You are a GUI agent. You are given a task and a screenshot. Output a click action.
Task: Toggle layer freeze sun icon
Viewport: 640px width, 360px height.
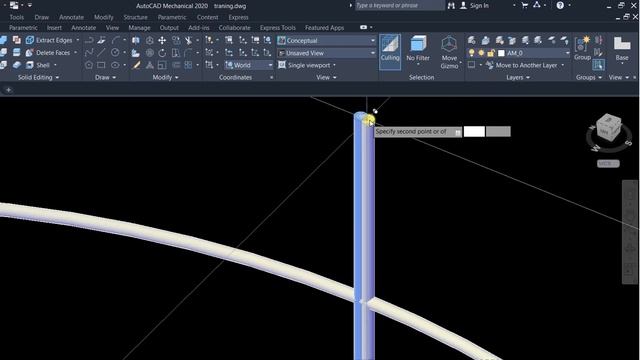(481, 53)
